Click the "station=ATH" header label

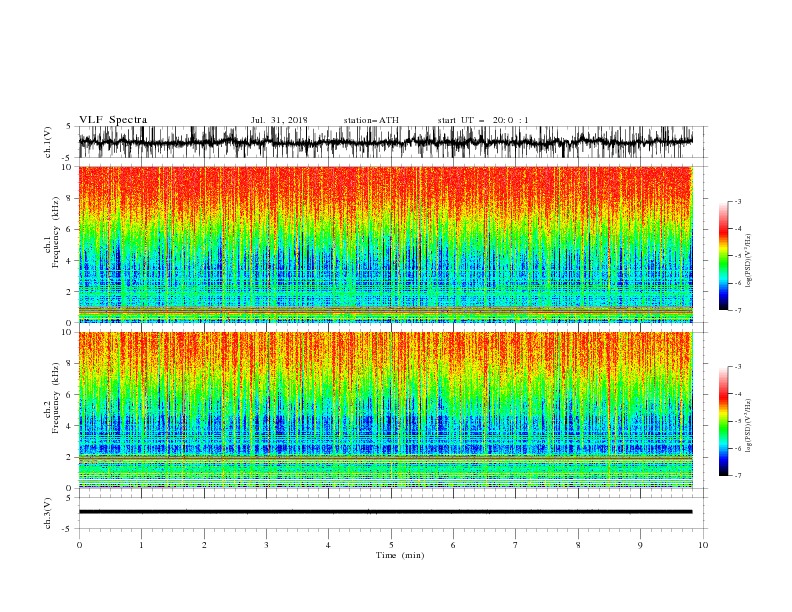click(x=371, y=120)
